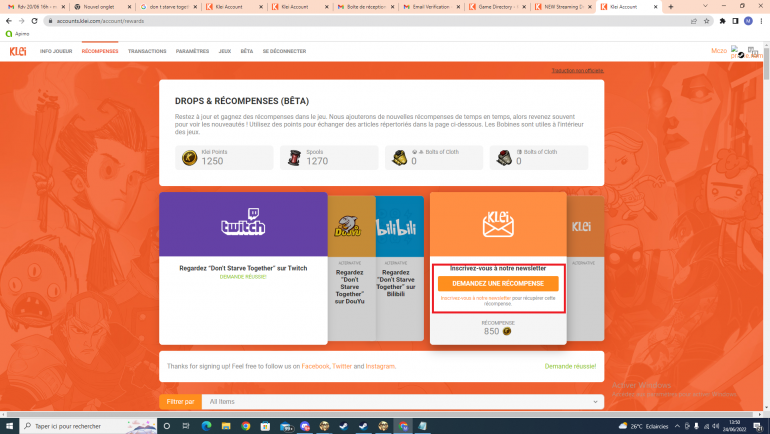This screenshot has height=434, width=770.
Task: Switch to the 'NEW Streaming' tab
Action: (x=563, y=7)
